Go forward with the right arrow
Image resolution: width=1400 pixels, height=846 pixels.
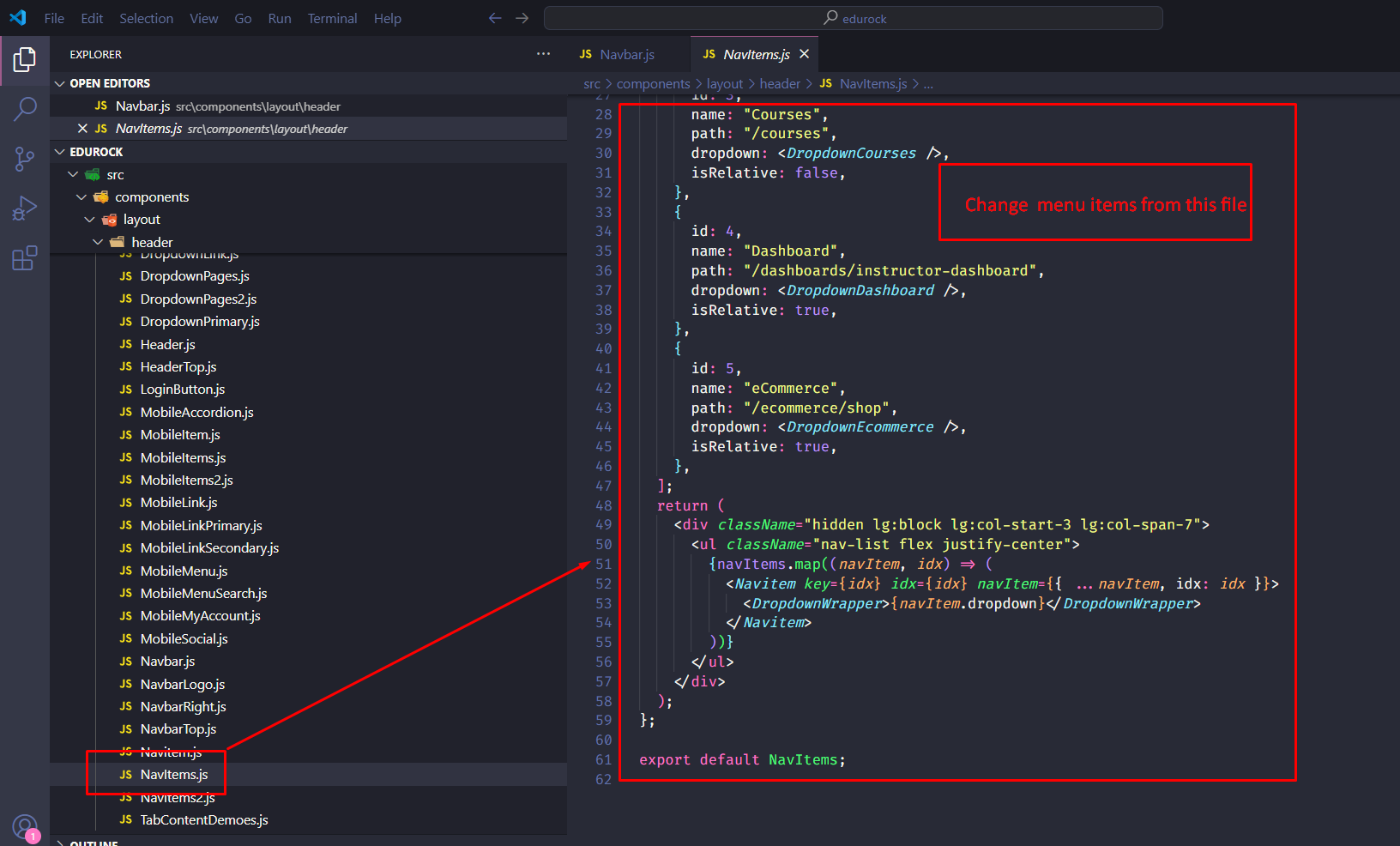tap(522, 18)
